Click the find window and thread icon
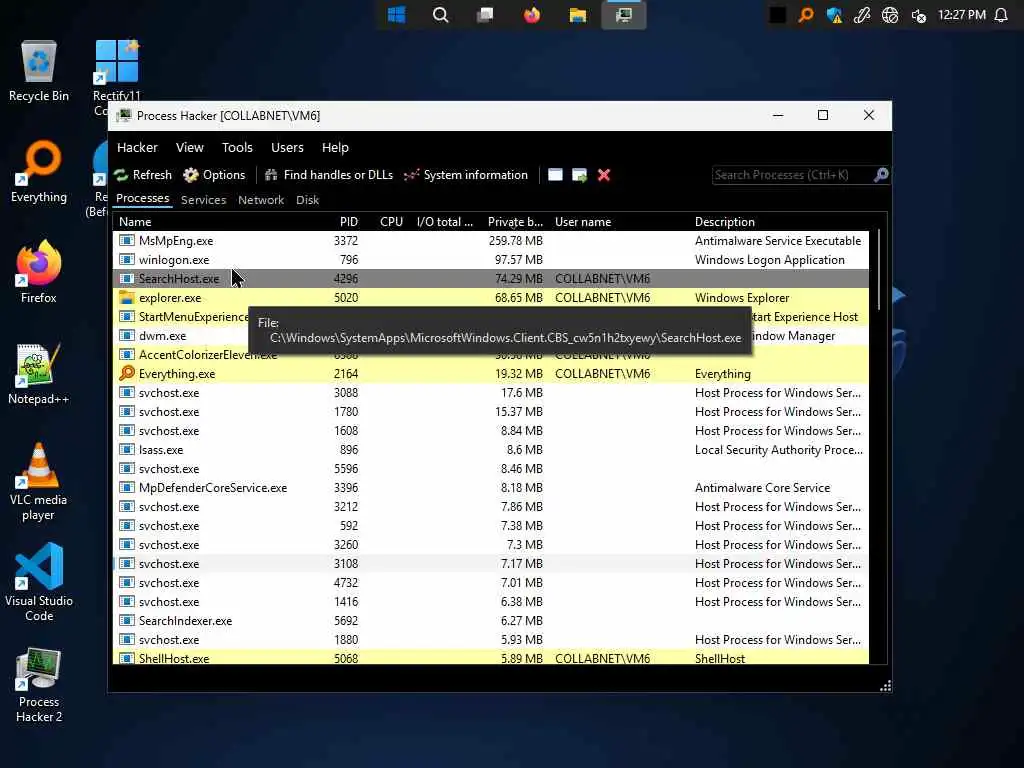 (x=579, y=175)
